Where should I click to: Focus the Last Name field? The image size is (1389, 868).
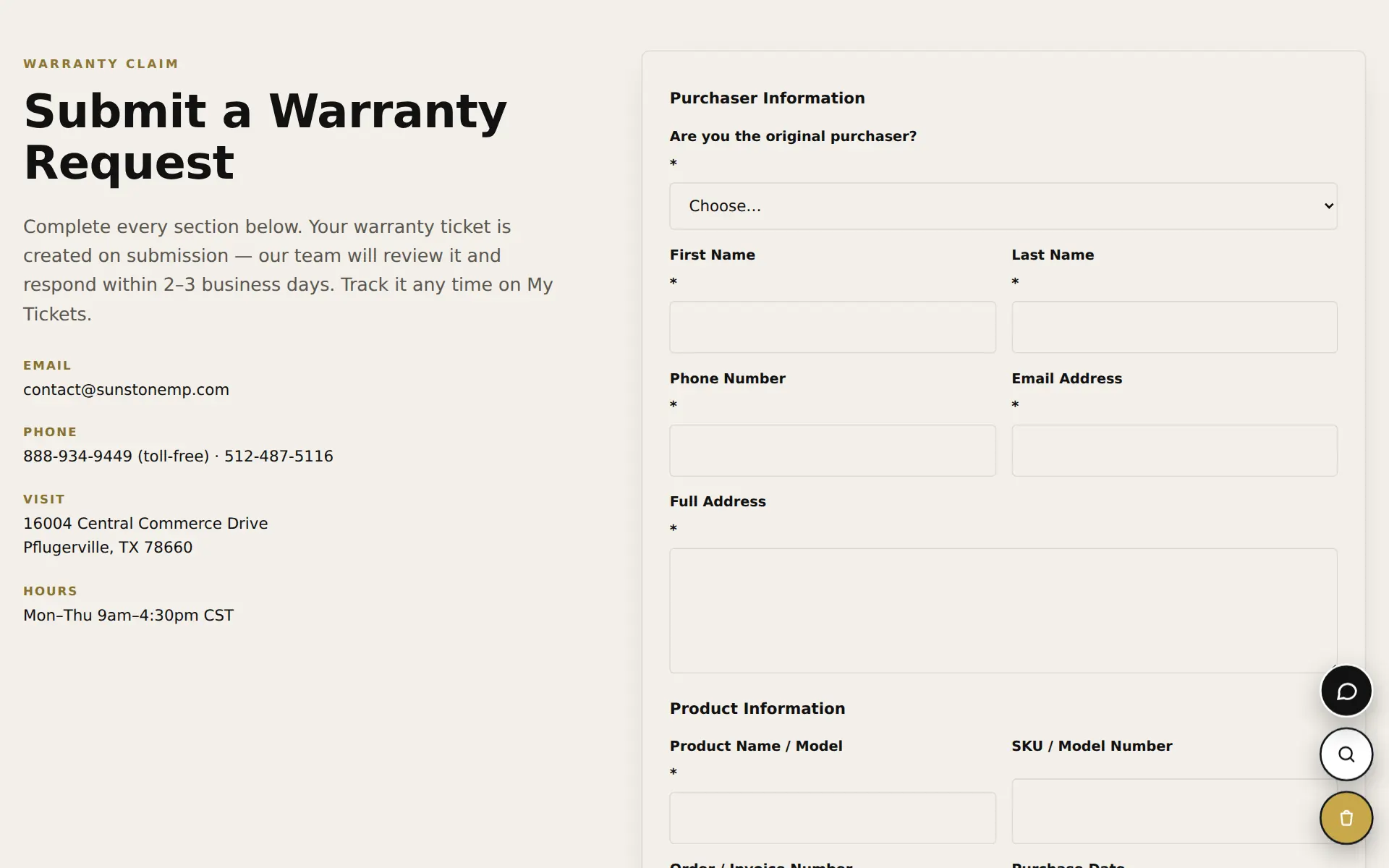click(x=1174, y=327)
